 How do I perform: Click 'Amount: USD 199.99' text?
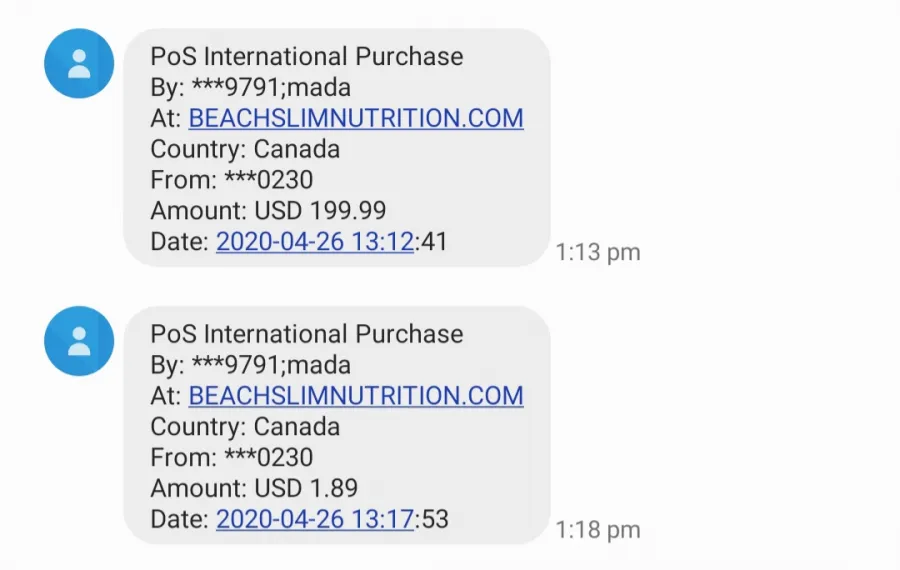click(268, 211)
